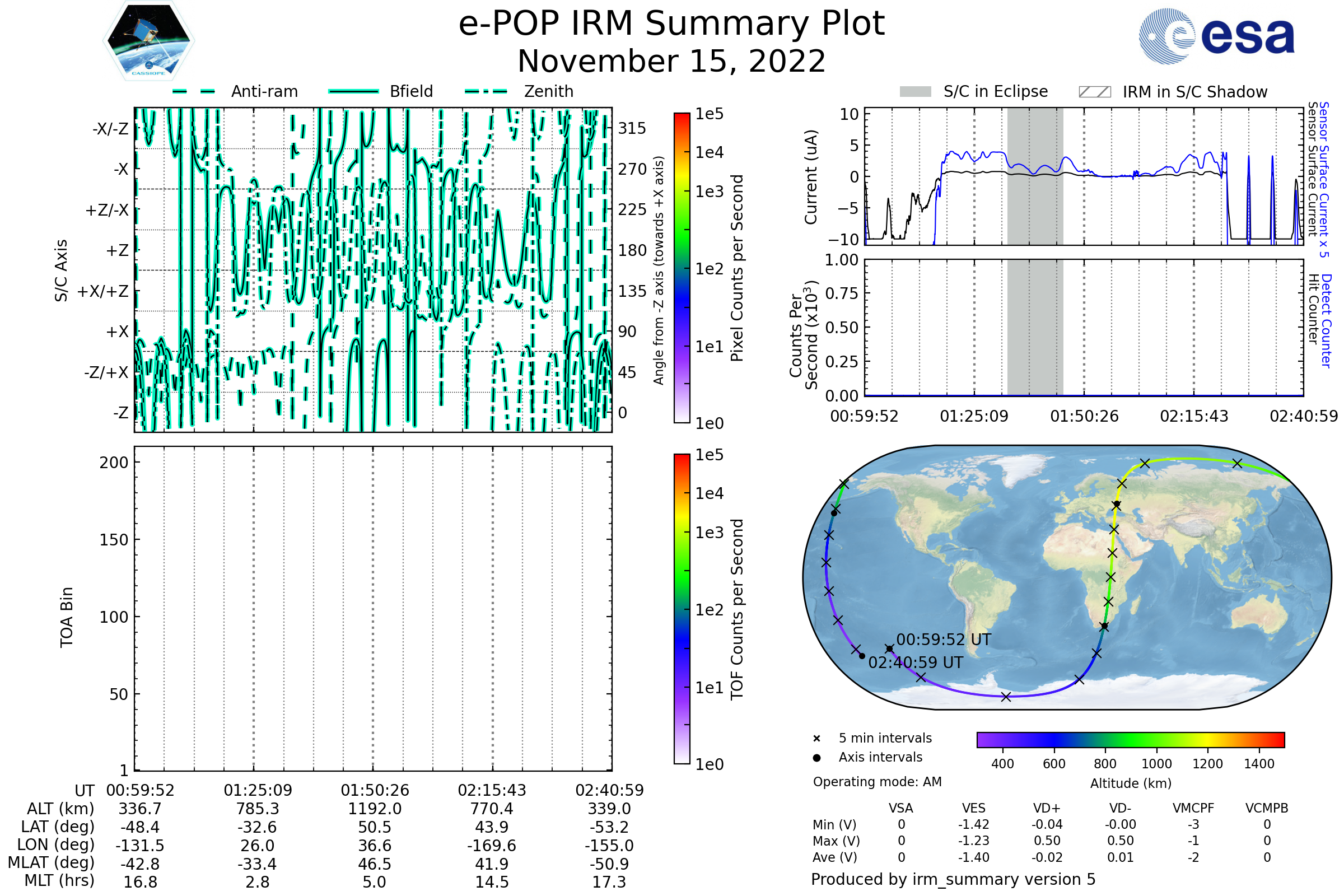The height and width of the screenshot is (896, 1344).
Task: Click the Axis intervals dot marker
Action: tap(817, 758)
